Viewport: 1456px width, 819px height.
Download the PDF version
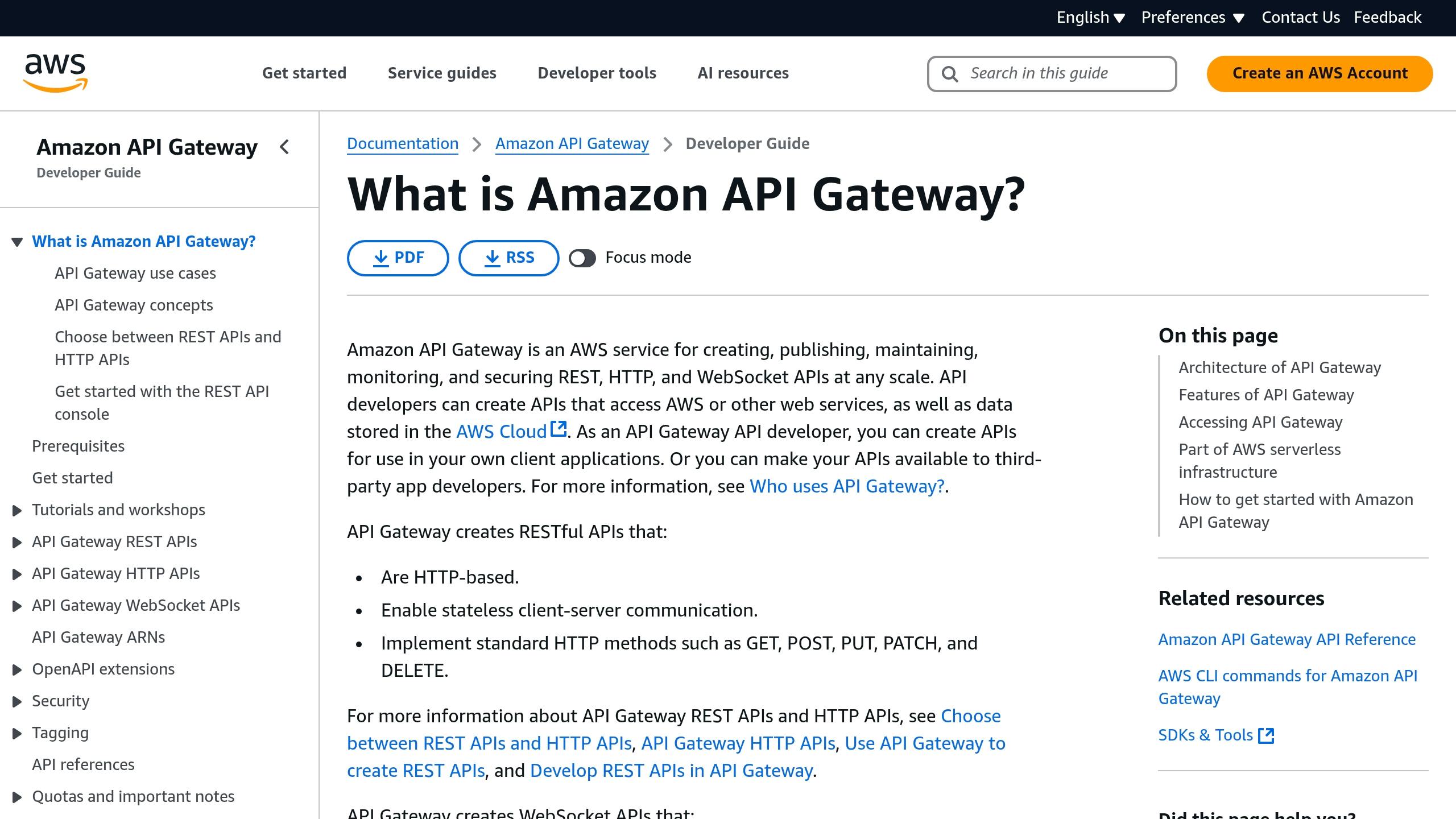[398, 258]
